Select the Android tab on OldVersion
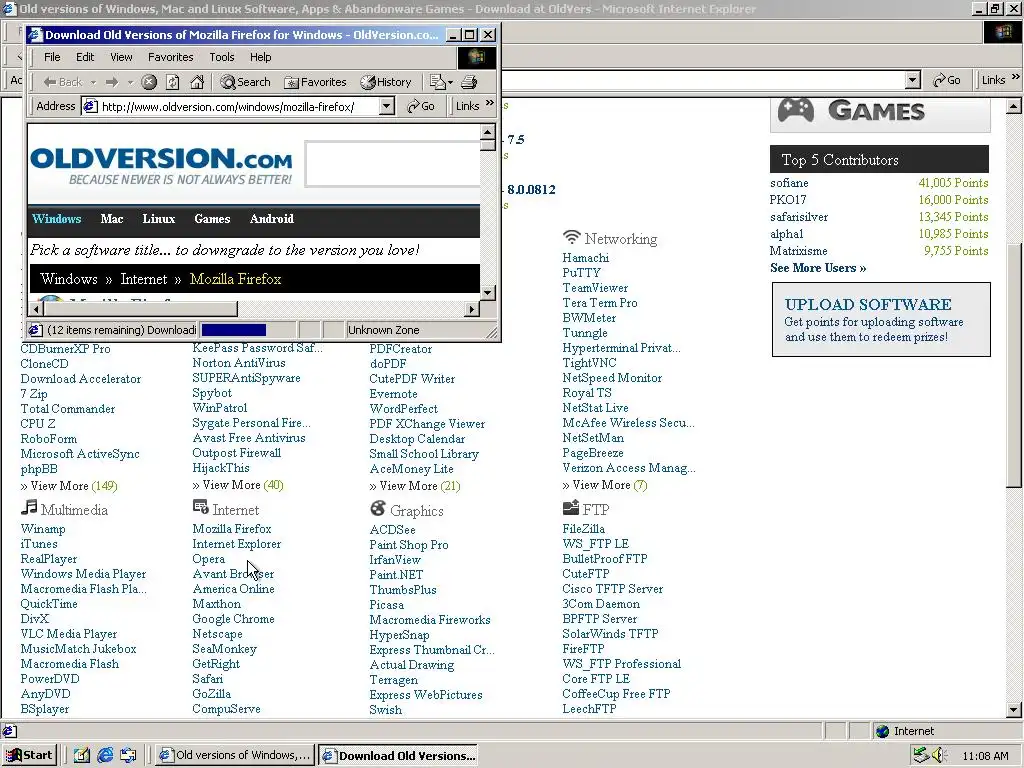This screenshot has width=1024, height=768. [272, 219]
